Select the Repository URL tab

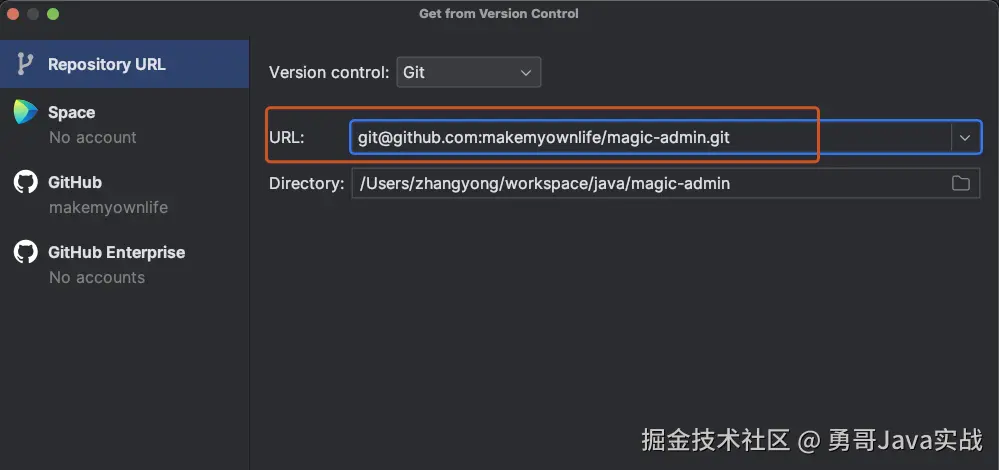pyautogui.click(x=107, y=64)
